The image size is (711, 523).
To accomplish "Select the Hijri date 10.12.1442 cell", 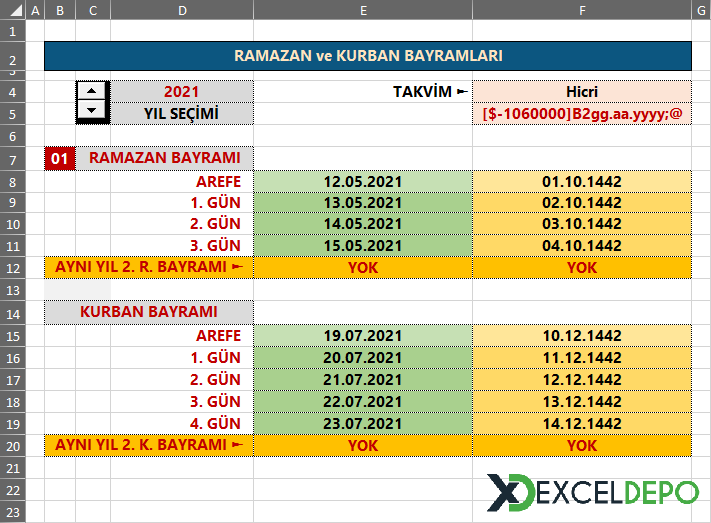I will tap(581, 335).
